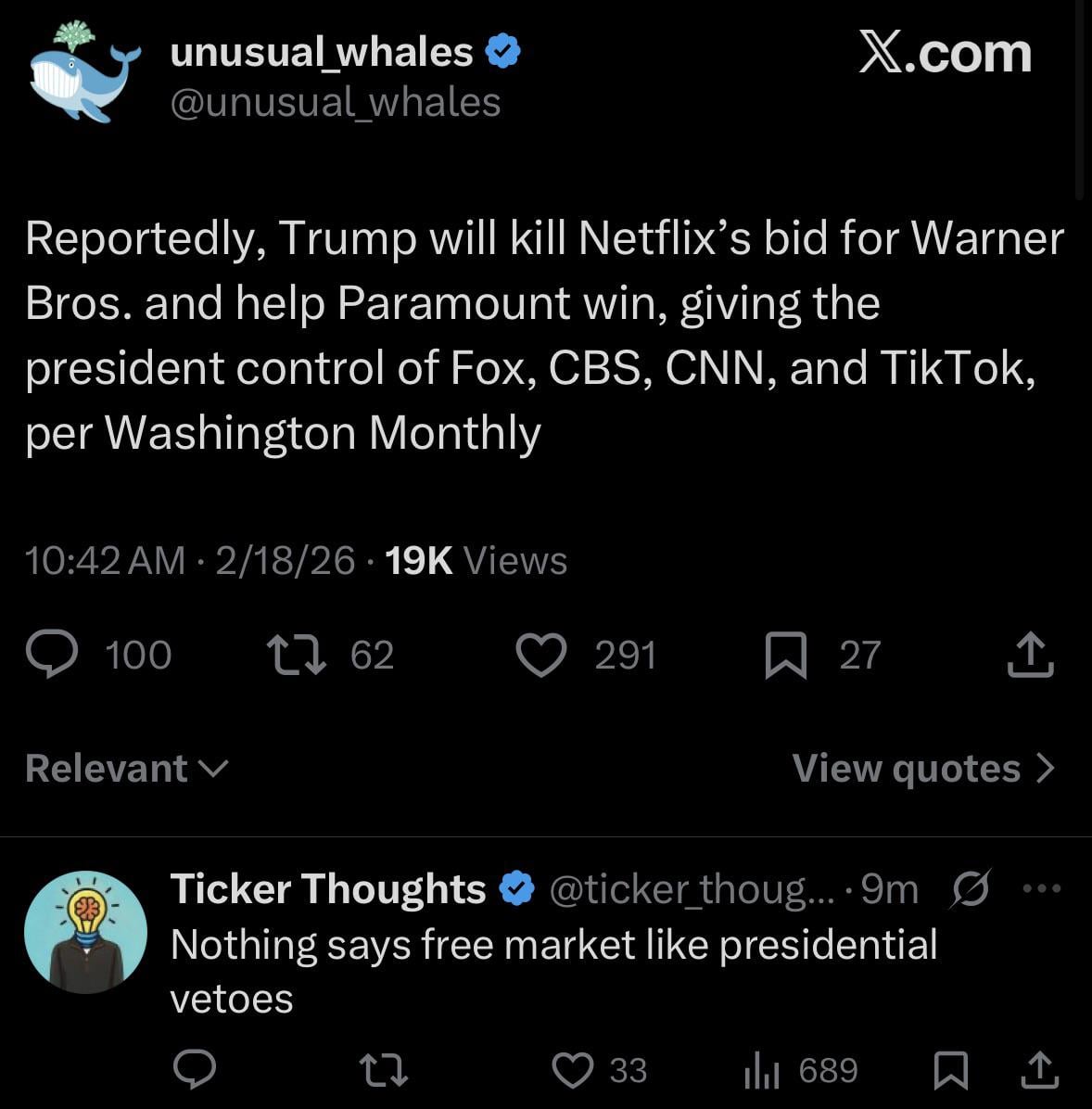
Task: Reply to Ticker Thoughts comment
Action: tap(196, 1070)
